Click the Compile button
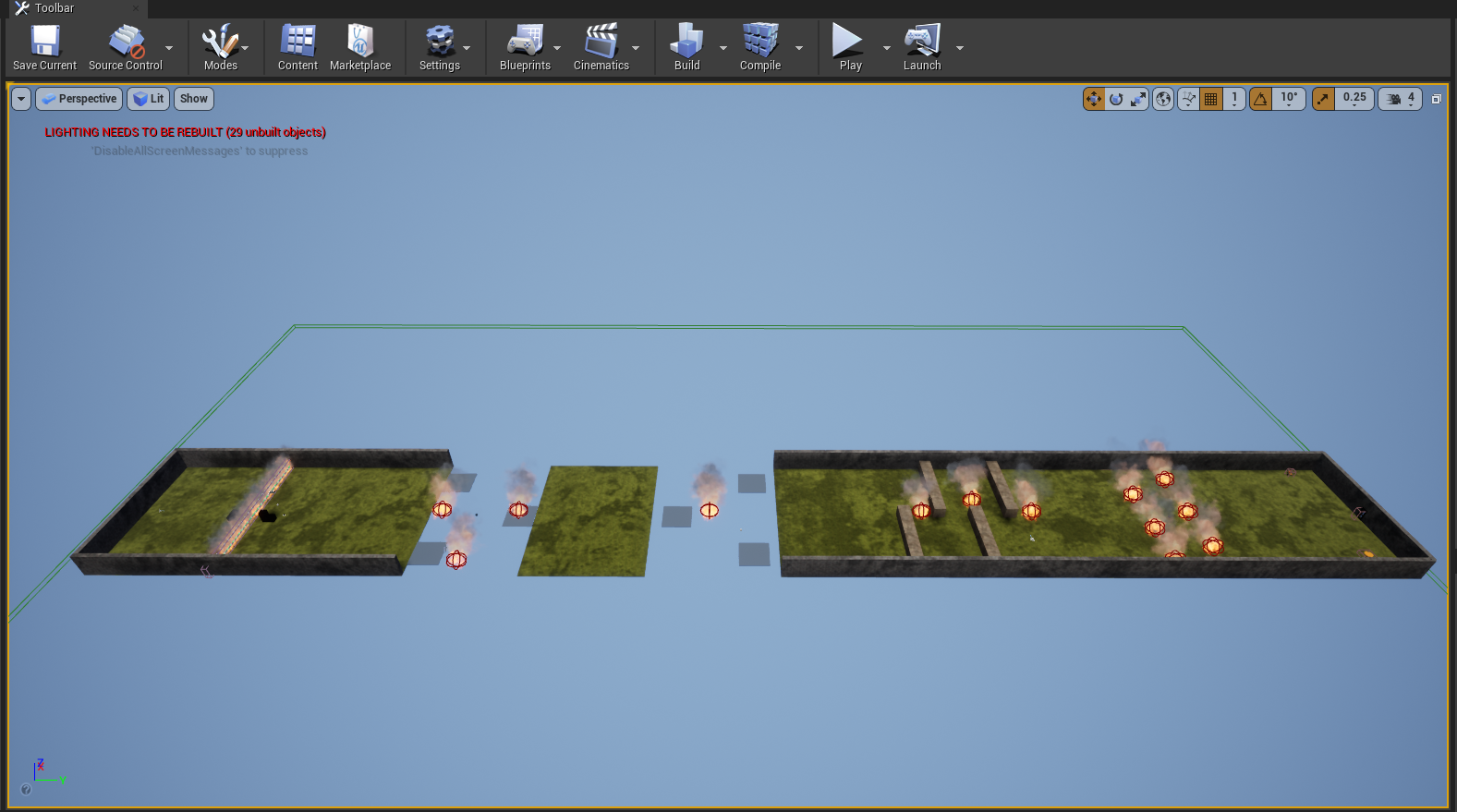 click(x=760, y=48)
